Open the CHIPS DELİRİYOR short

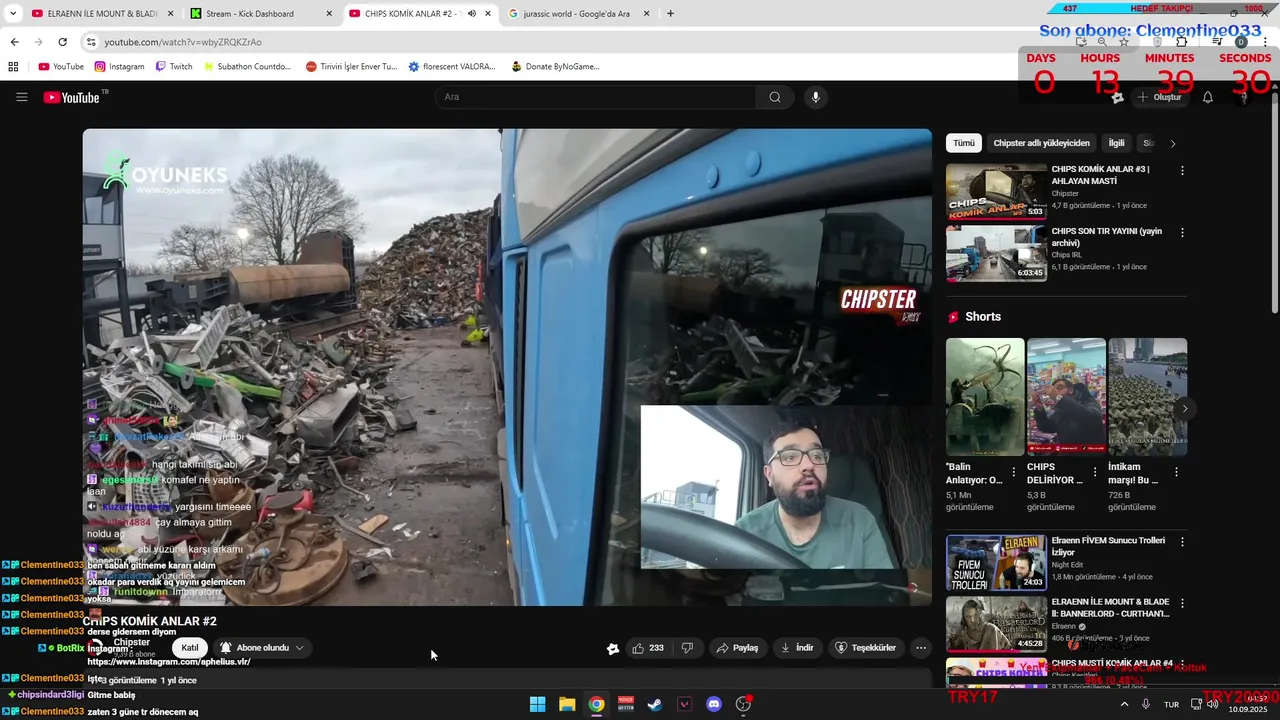tap(1066, 397)
